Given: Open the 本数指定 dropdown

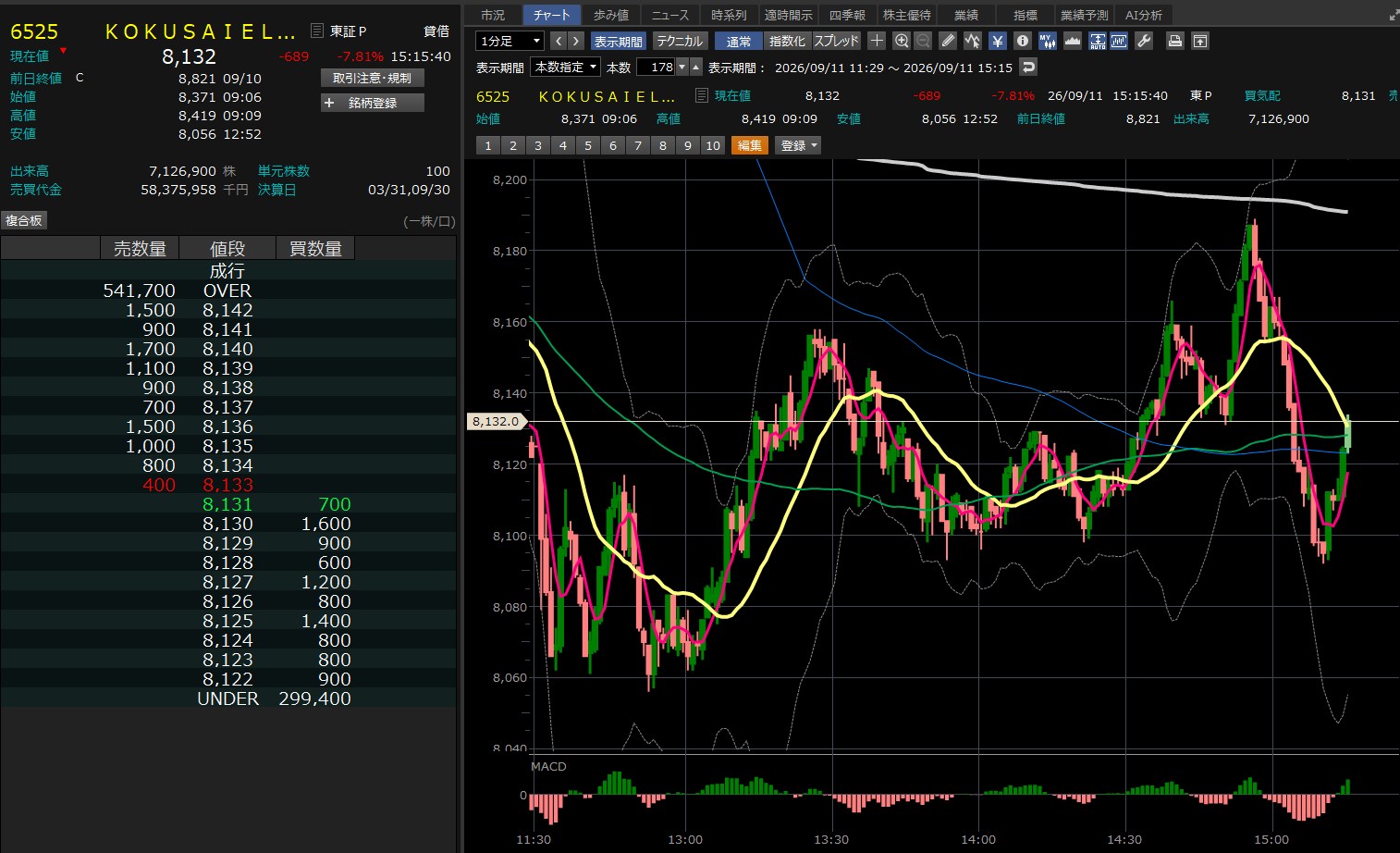Looking at the screenshot, I should pos(565,67).
